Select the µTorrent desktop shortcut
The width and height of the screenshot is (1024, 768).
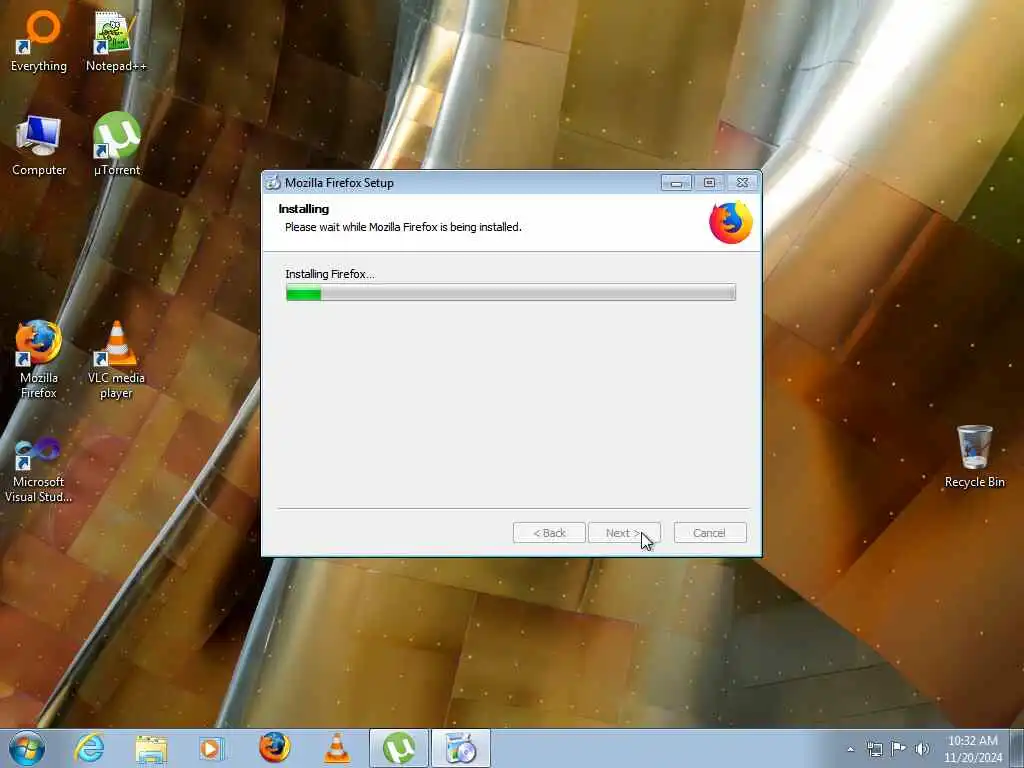[x=116, y=145]
